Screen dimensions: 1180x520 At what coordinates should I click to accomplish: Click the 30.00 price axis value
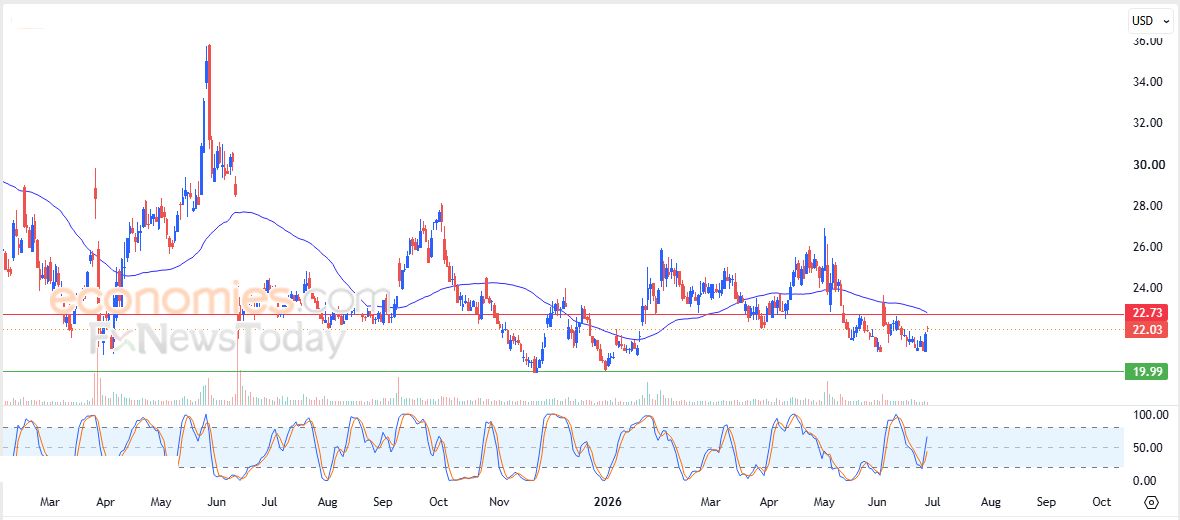[1149, 165]
